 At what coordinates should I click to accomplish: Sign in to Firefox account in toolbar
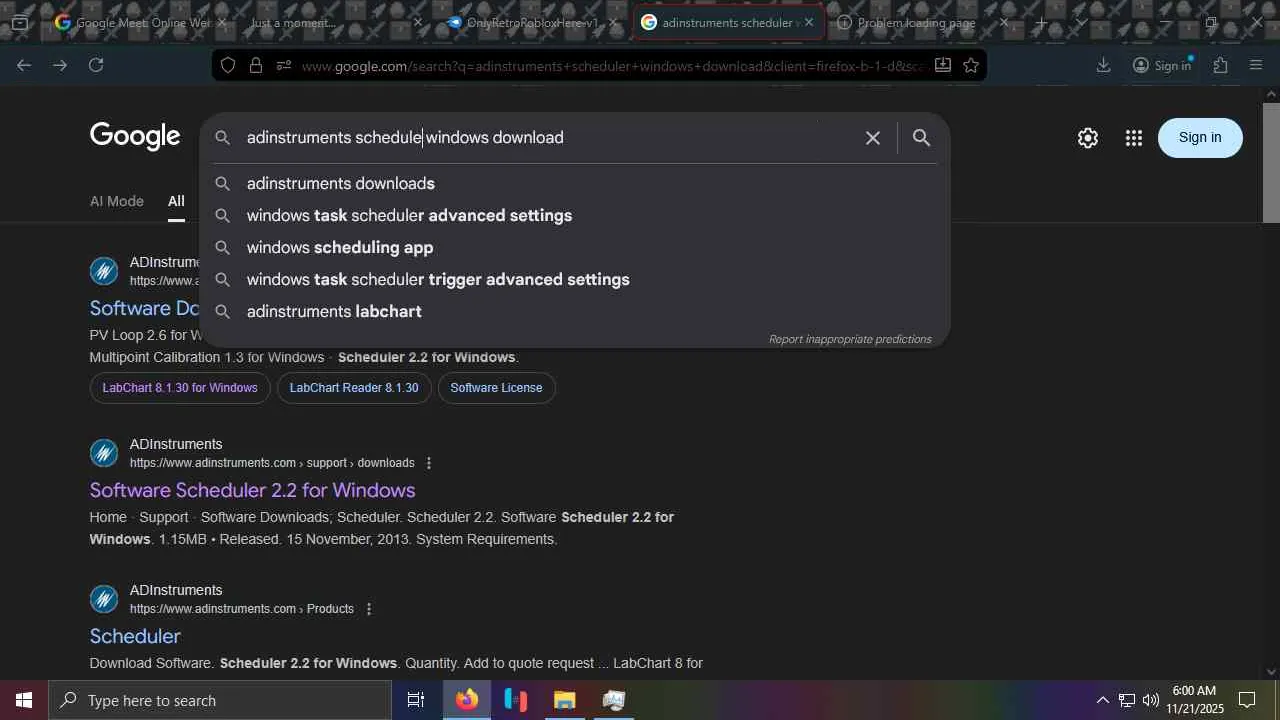[x=1161, y=65]
